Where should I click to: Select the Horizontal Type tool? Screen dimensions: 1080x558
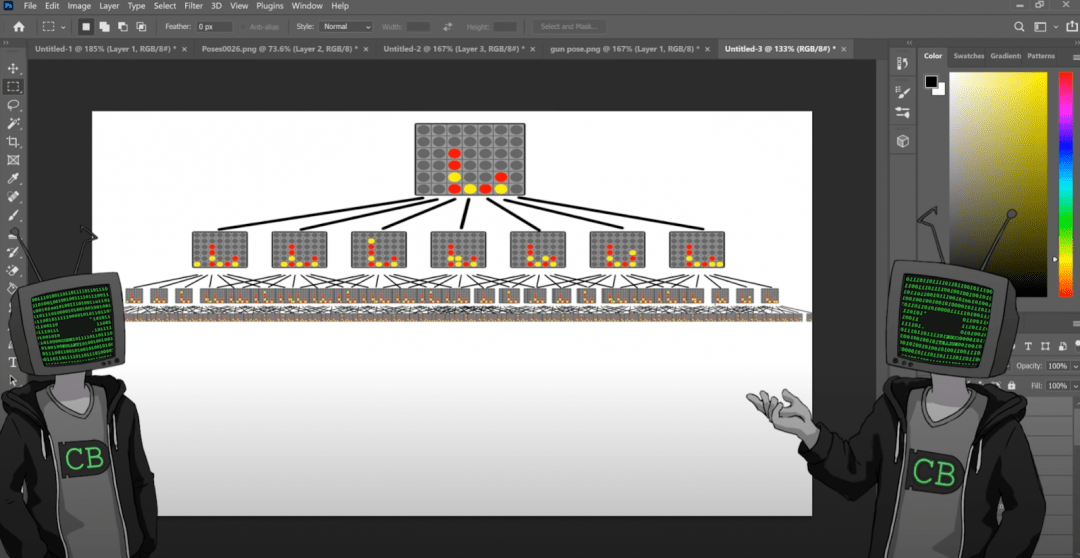(x=14, y=362)
